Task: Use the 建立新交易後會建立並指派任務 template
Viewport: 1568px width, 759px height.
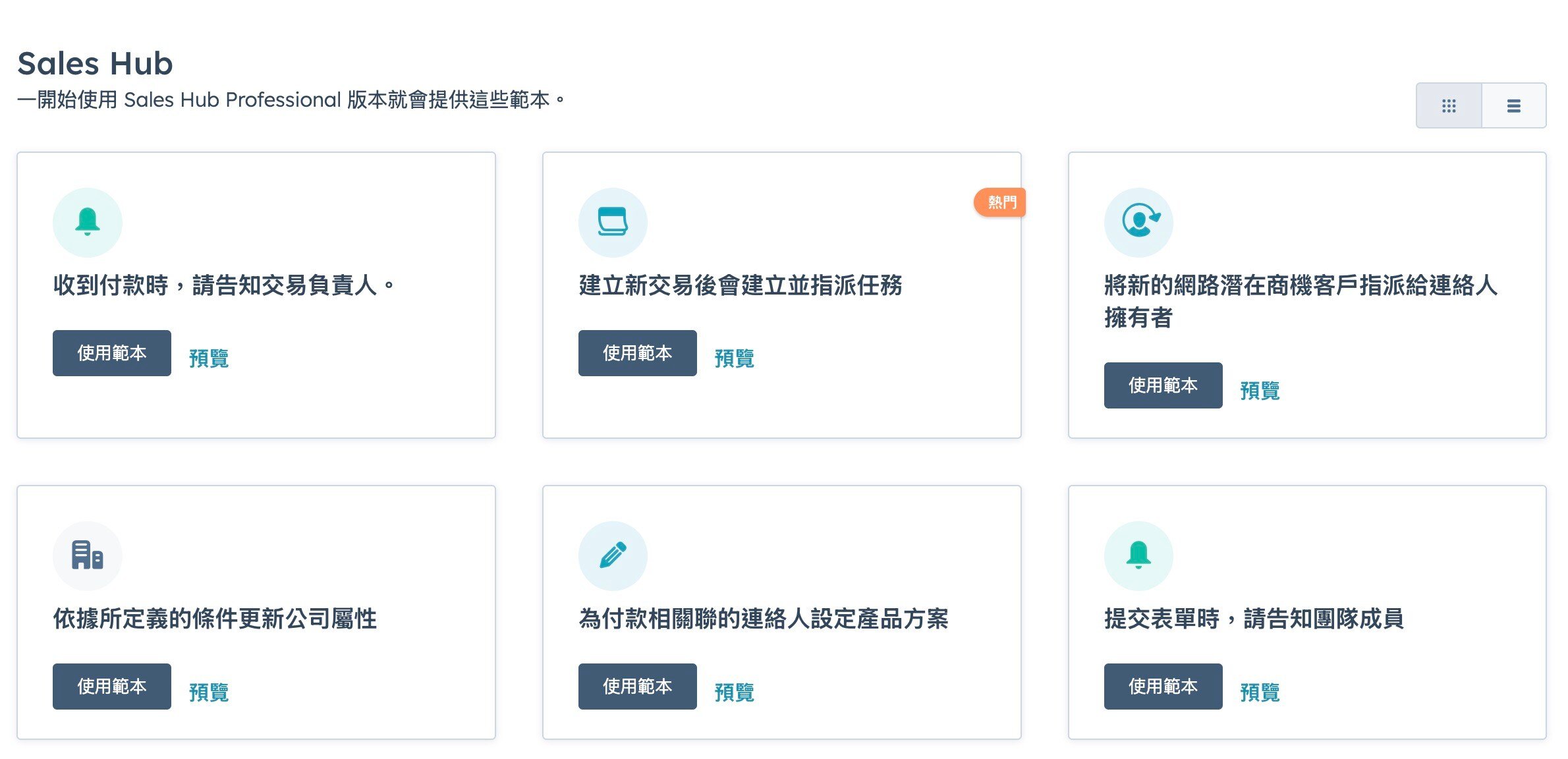Action: [636, 353]
